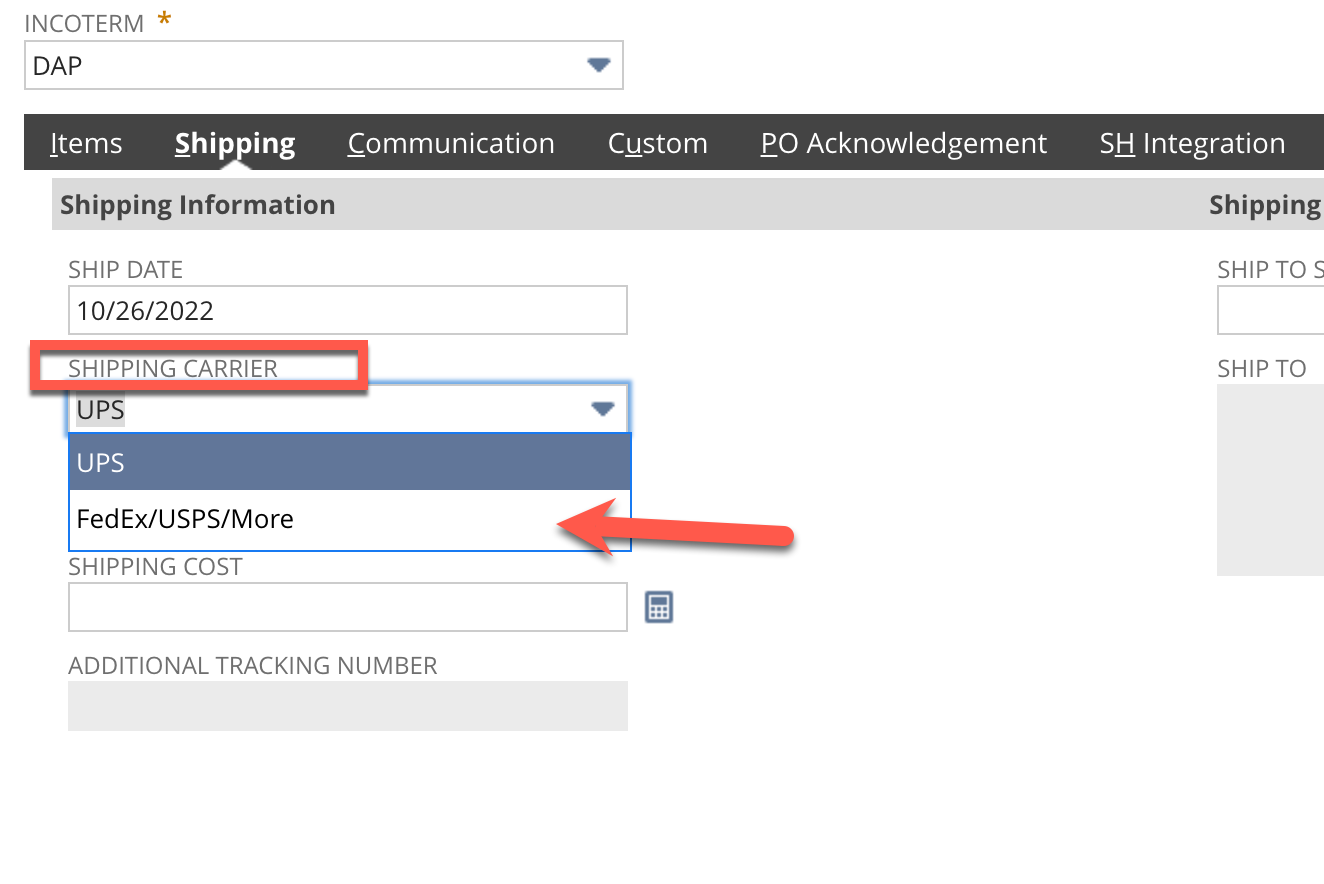Open the calculator next to Shipping Cost
This screenshot has height=884, width=1324.
pos(659,607)
